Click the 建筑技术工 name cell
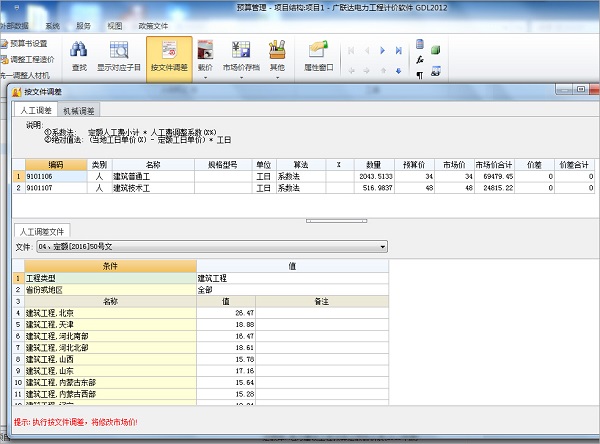This screenshot has width=600, height=444. point(153,188)
